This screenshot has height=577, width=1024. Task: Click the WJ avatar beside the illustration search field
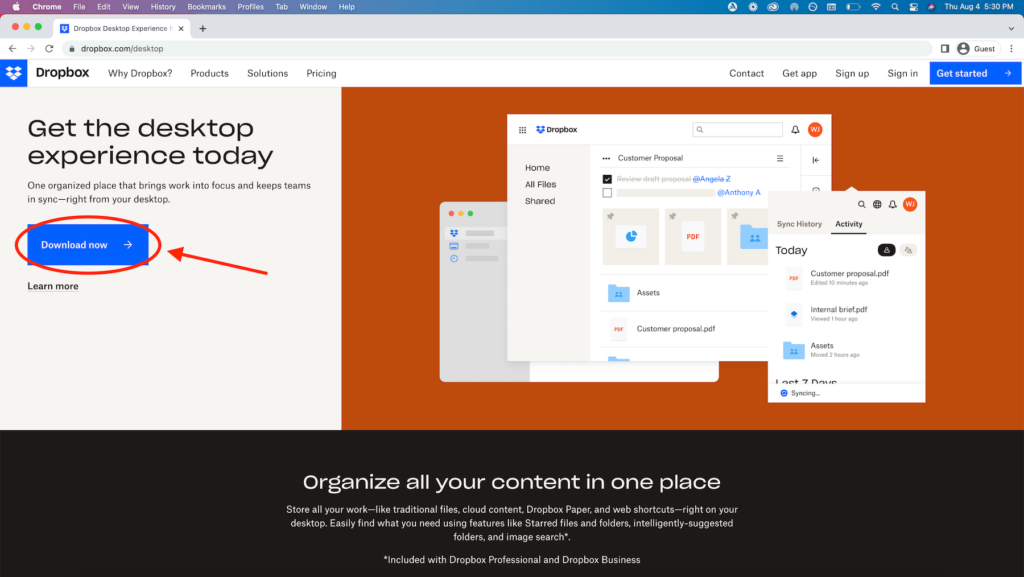815,130
